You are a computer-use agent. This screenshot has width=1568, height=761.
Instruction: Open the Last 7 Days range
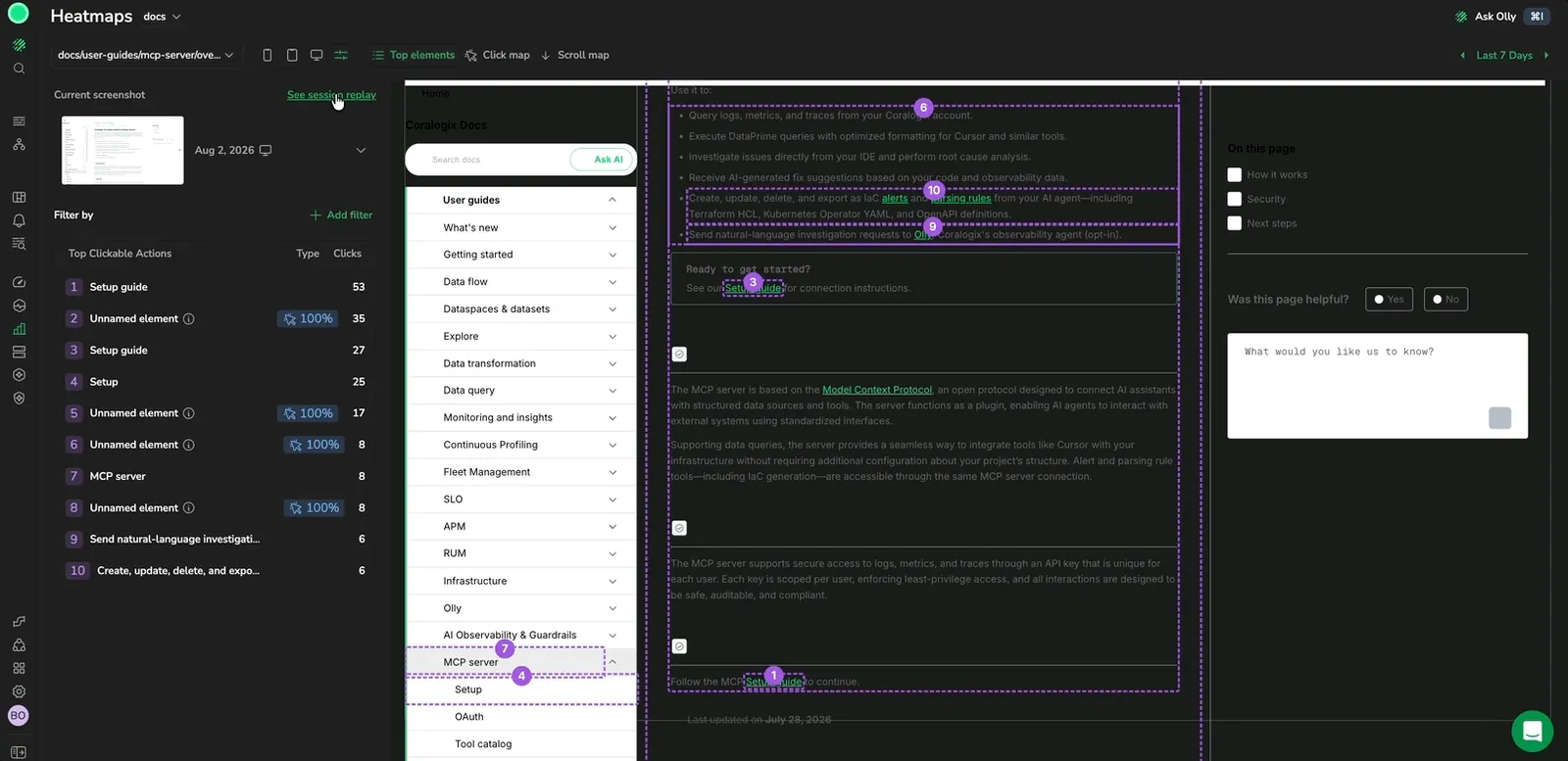click(1504, 55)
